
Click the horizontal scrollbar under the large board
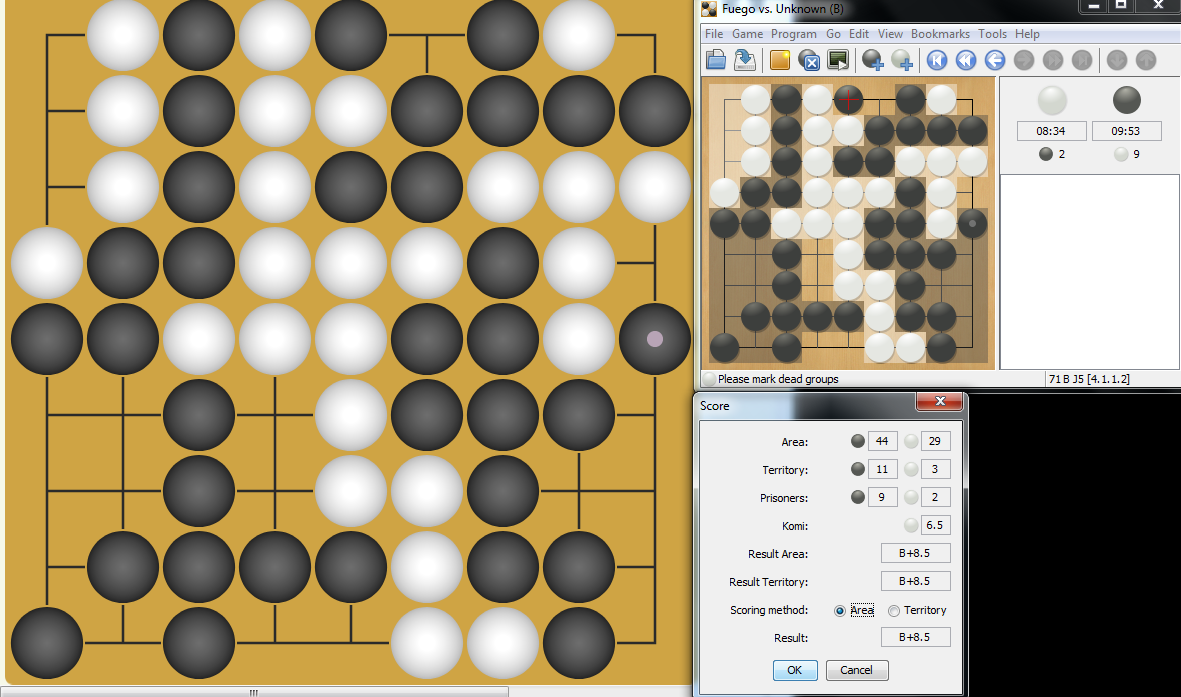(x=254, y=692)
